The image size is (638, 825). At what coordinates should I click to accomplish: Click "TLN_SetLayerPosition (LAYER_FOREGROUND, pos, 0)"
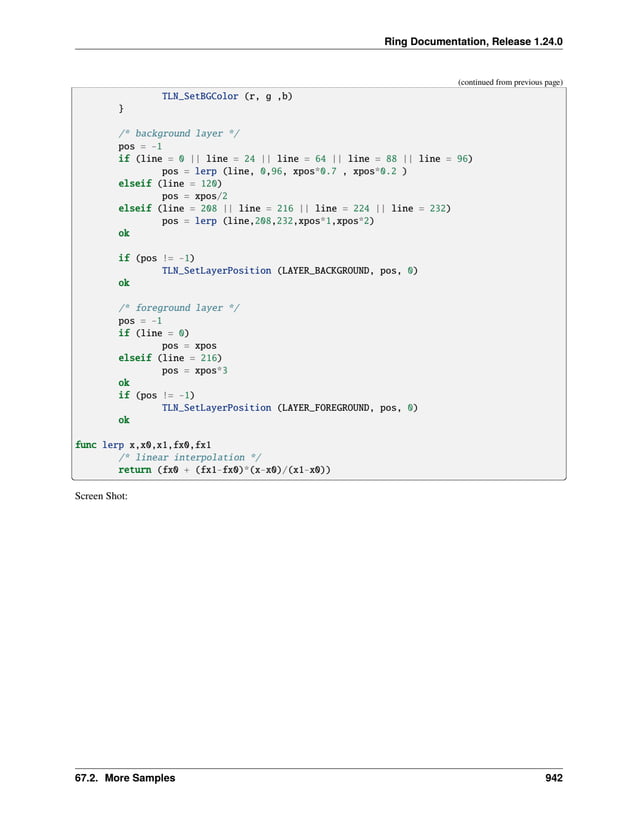tap(290, 408)
